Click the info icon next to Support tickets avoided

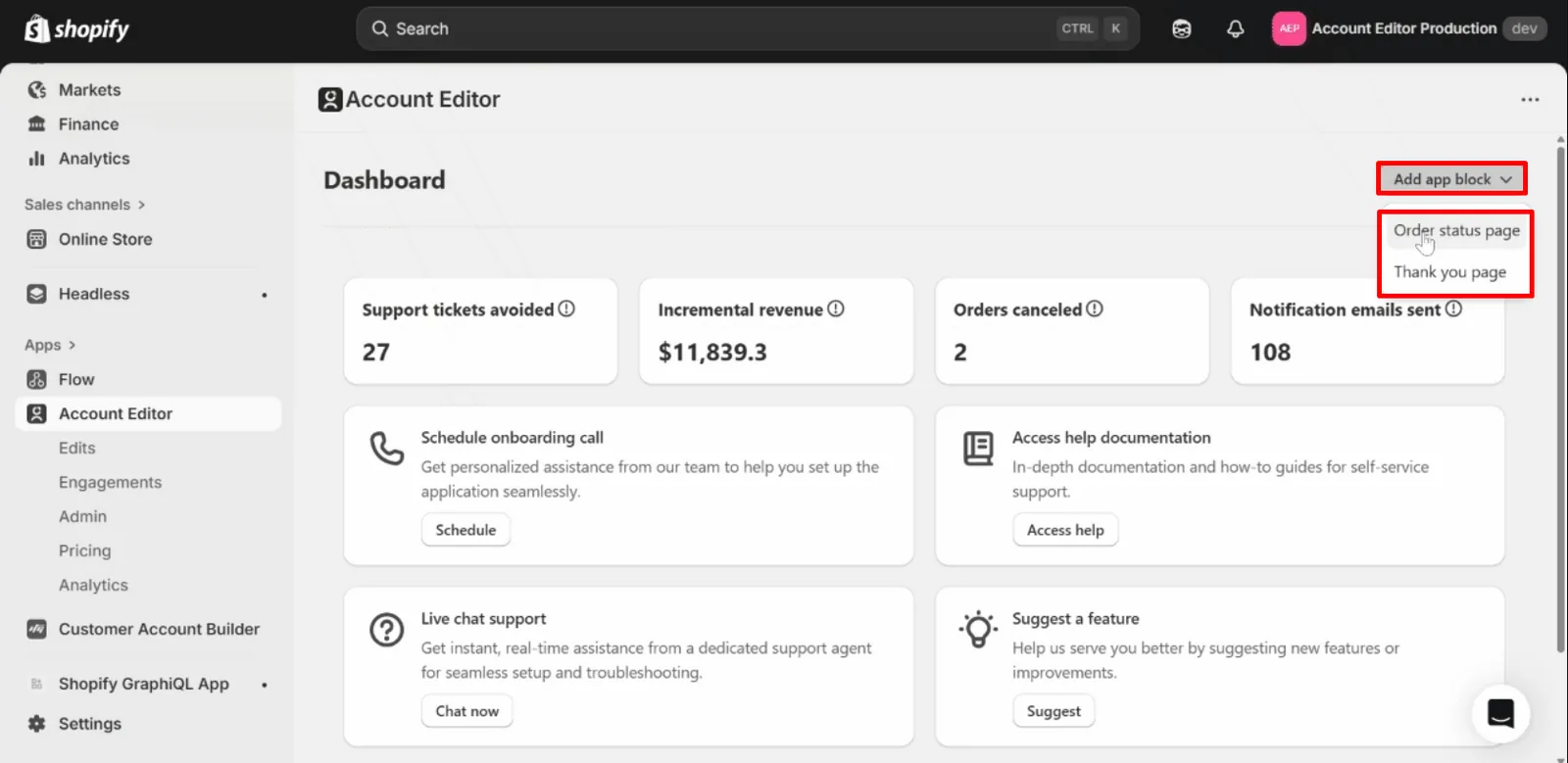coord(566,309)
